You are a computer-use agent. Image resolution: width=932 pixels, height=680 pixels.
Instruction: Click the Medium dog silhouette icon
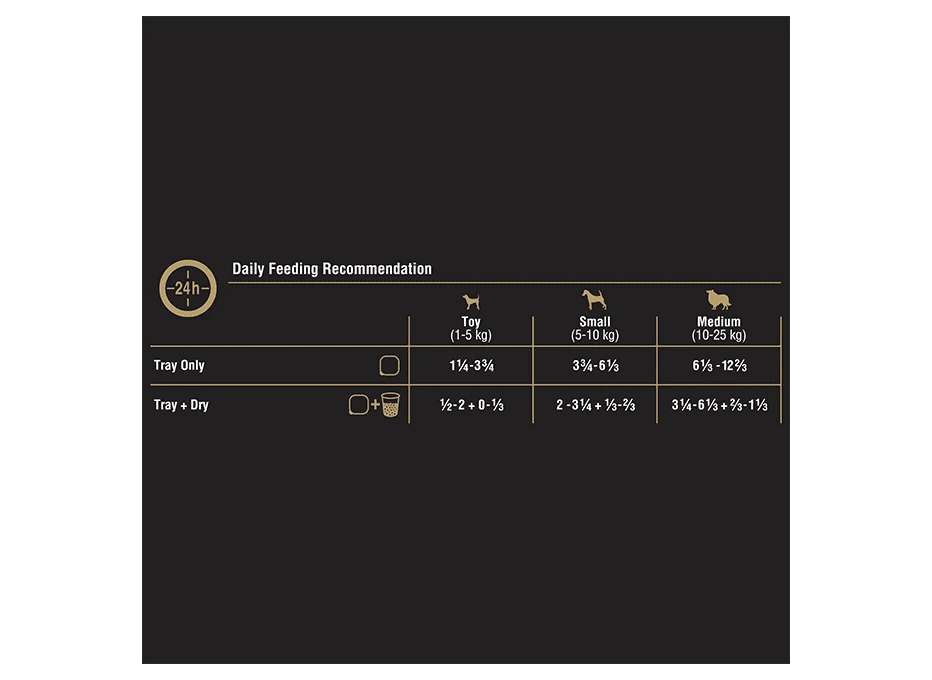click(719, 300)
